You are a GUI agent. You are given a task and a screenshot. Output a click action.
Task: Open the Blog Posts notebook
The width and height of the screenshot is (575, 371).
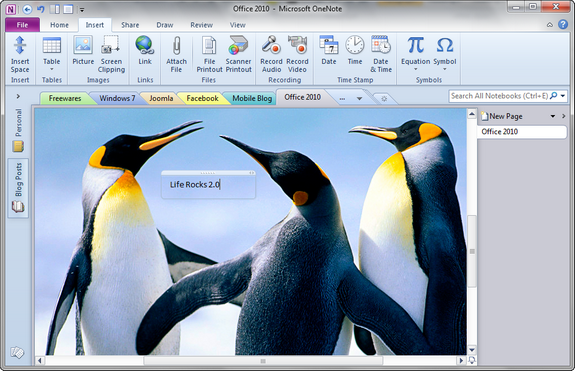tap(18, 188)
